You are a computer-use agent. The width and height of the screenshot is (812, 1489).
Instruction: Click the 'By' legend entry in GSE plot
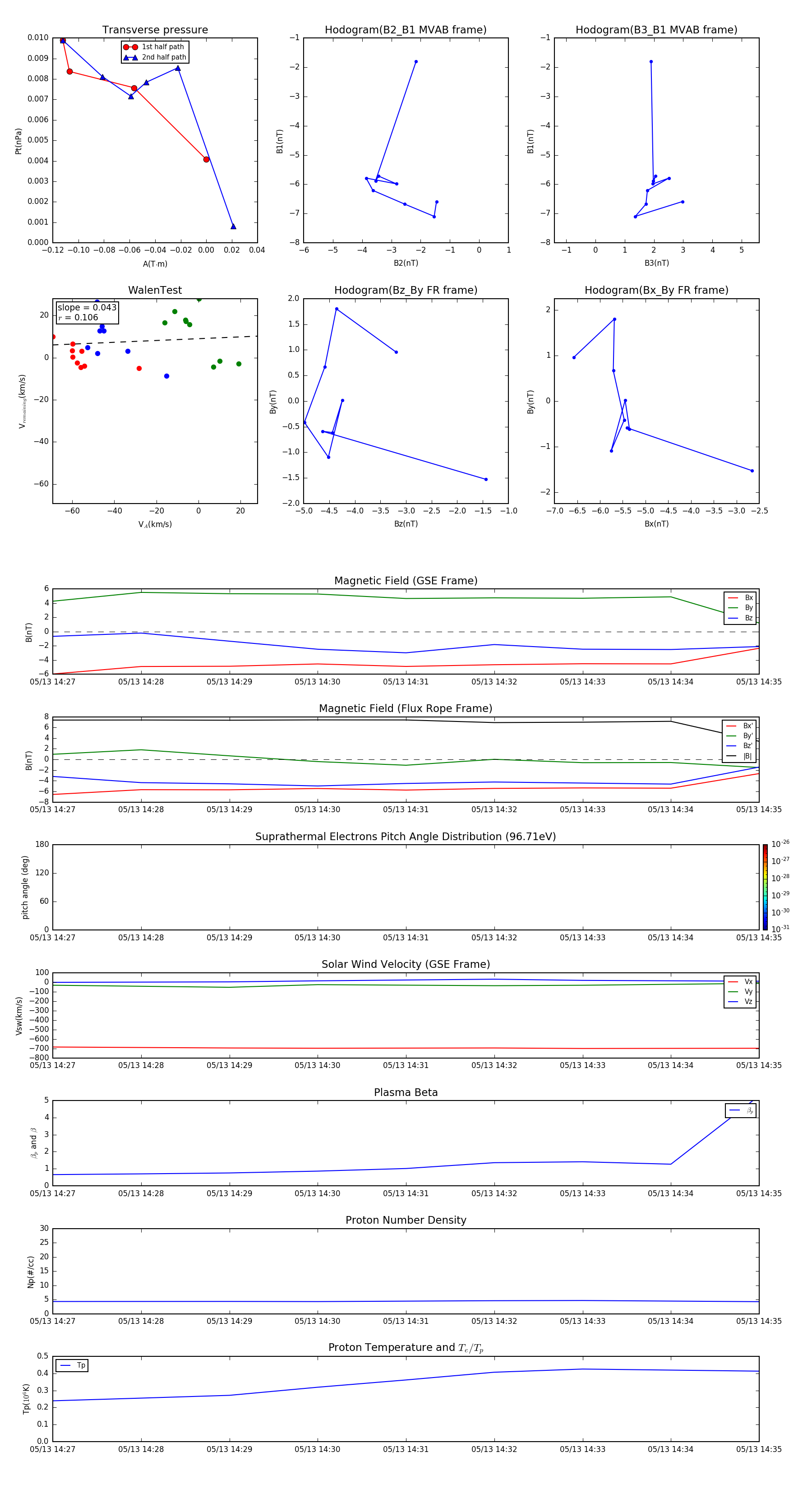point(740,607)
